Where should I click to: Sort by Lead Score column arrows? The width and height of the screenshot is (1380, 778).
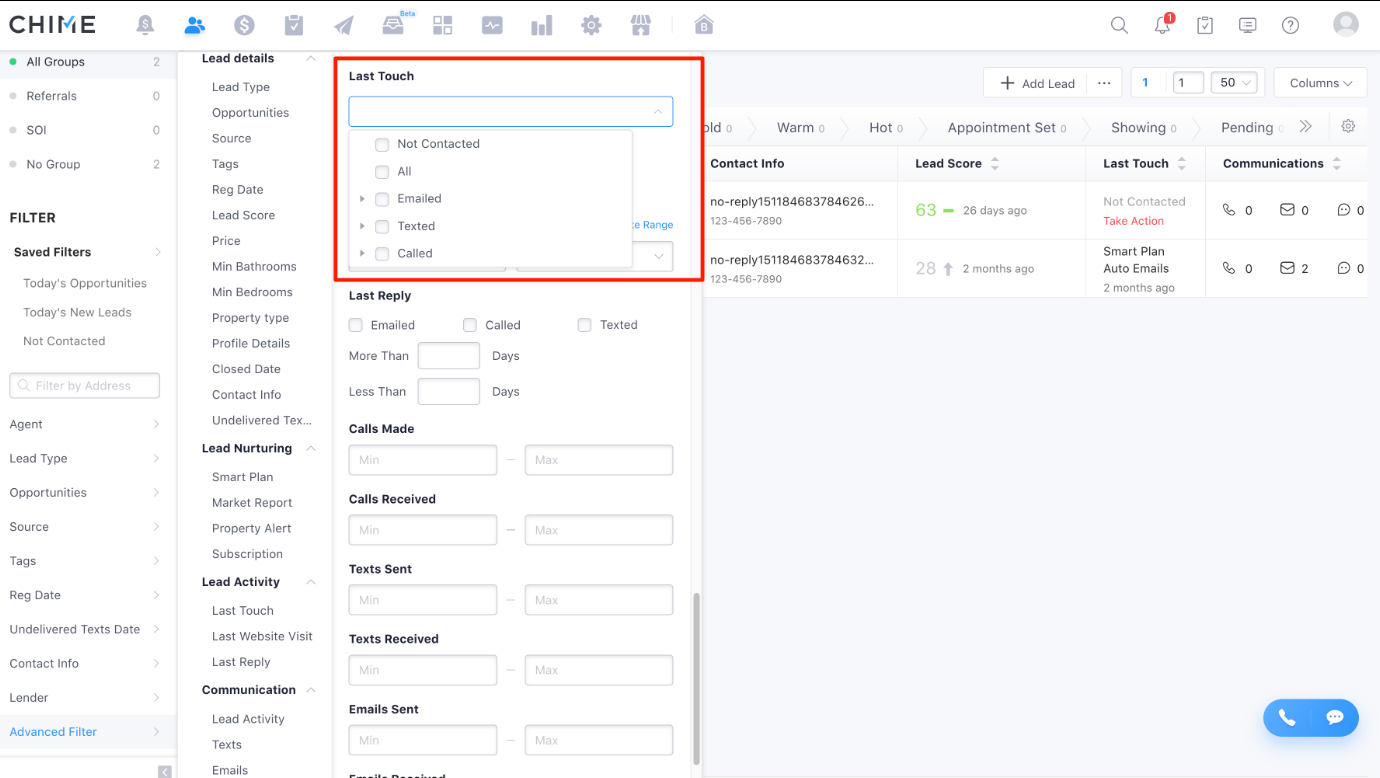click(995, 163)
